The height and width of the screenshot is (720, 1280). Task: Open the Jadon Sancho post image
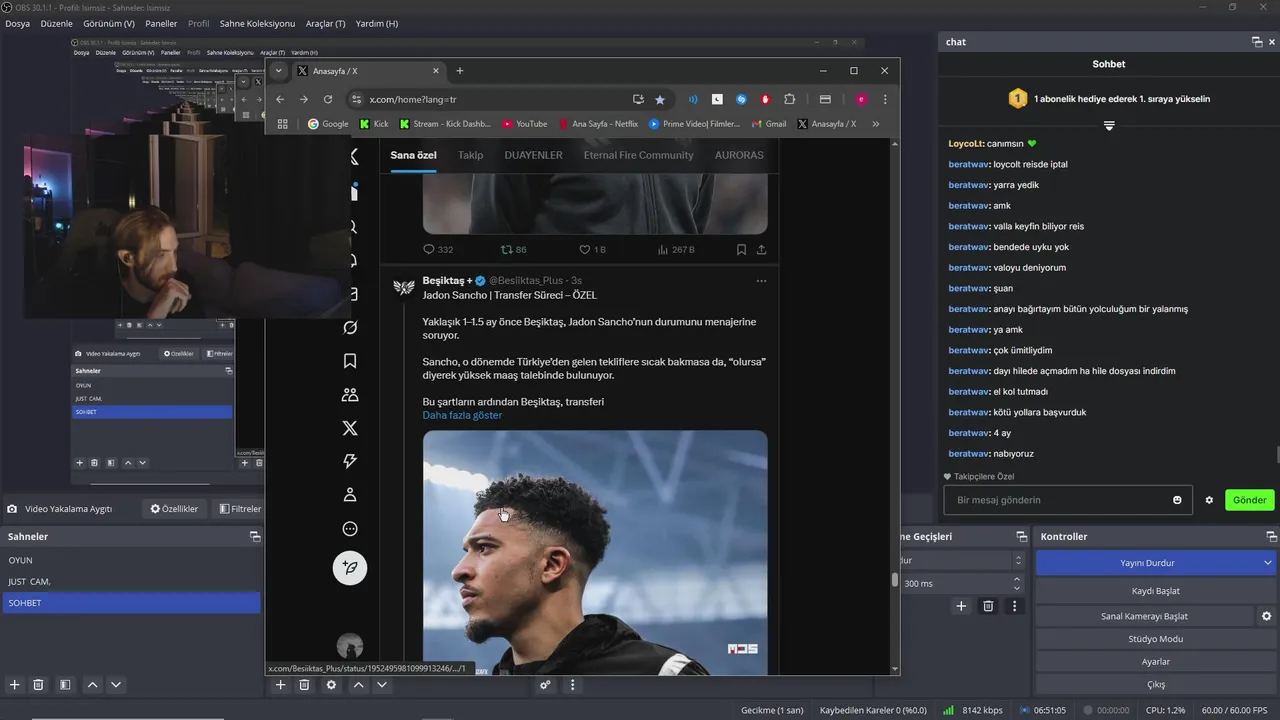click(x=595, y=552)
